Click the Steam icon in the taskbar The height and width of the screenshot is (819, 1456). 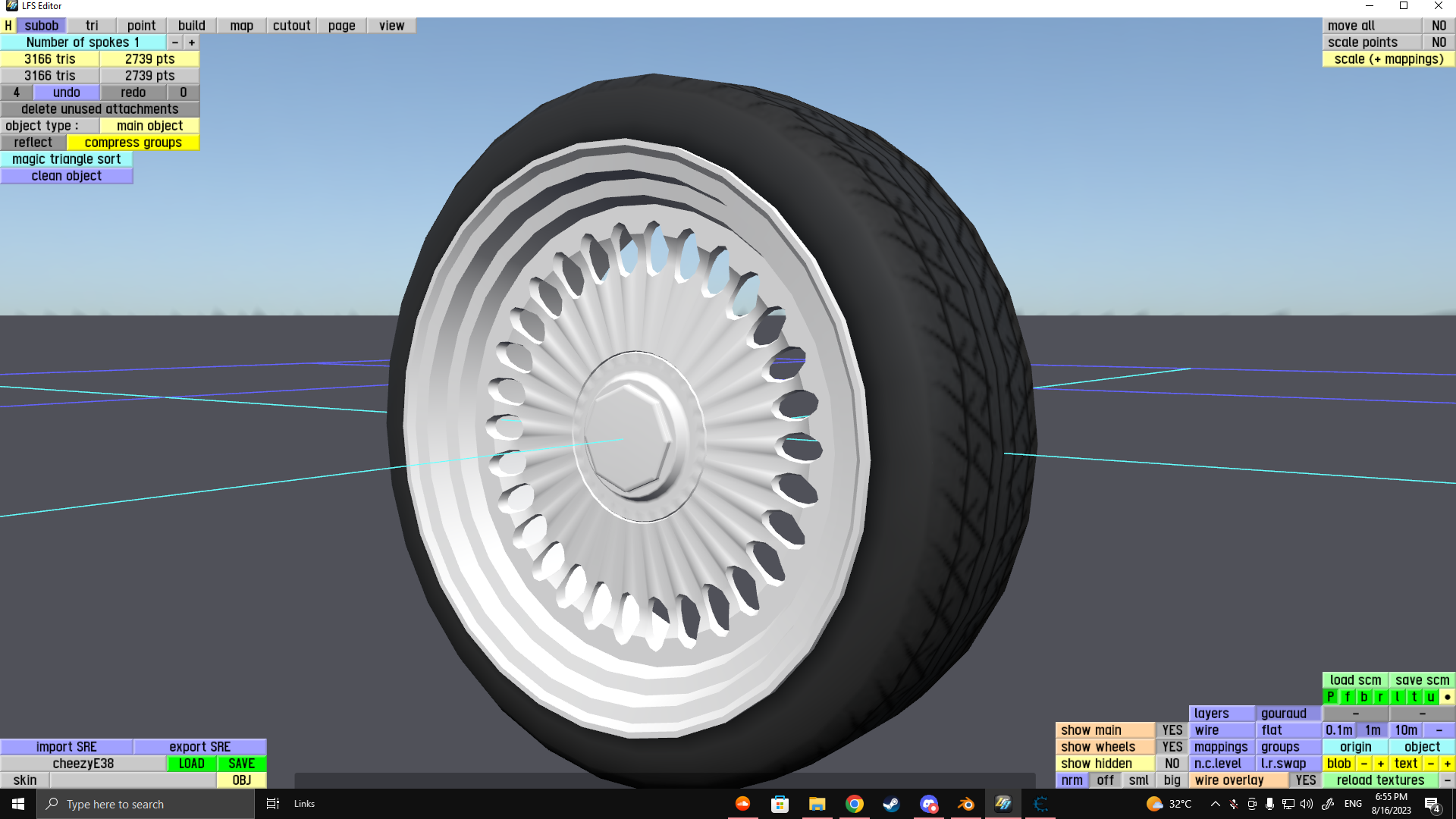[892, 804]
